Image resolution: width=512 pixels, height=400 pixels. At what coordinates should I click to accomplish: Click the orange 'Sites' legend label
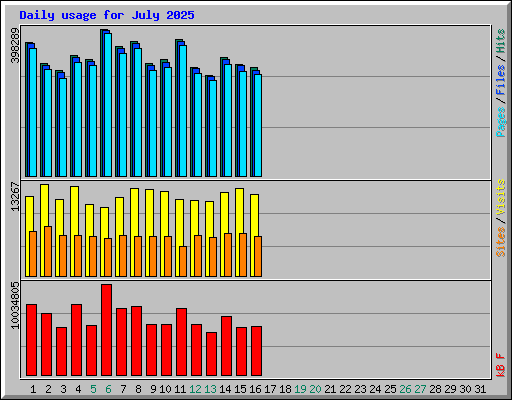click(501, 242)
